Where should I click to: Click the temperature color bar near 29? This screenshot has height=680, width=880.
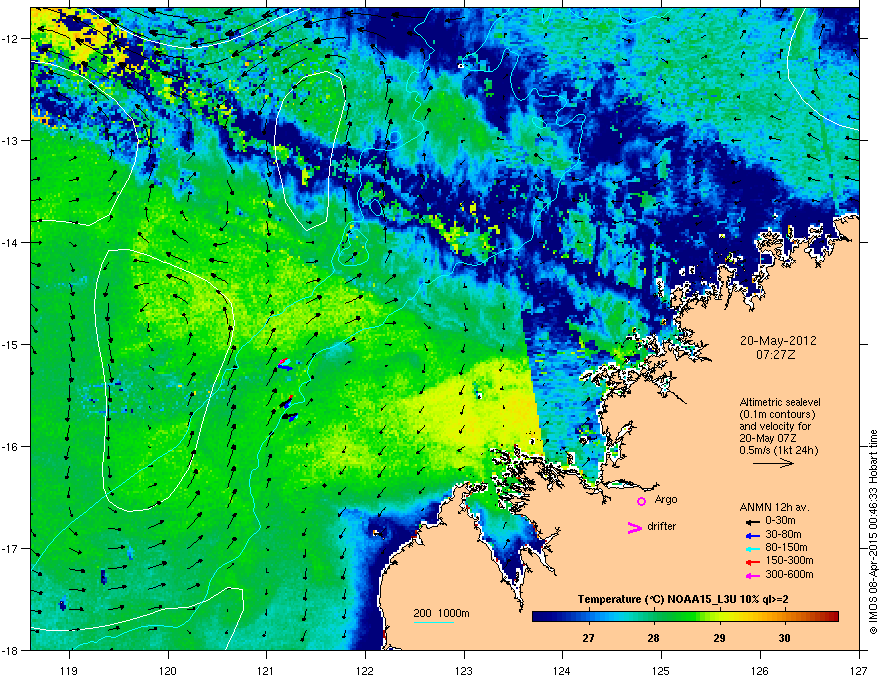pos(719,617)
